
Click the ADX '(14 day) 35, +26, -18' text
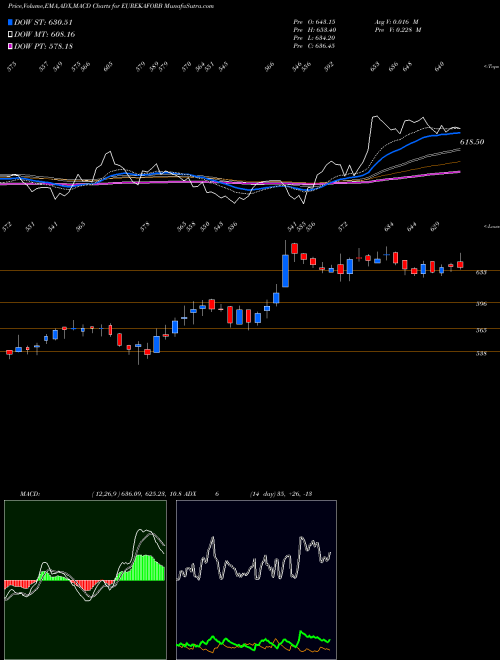(x=281, y=494)
